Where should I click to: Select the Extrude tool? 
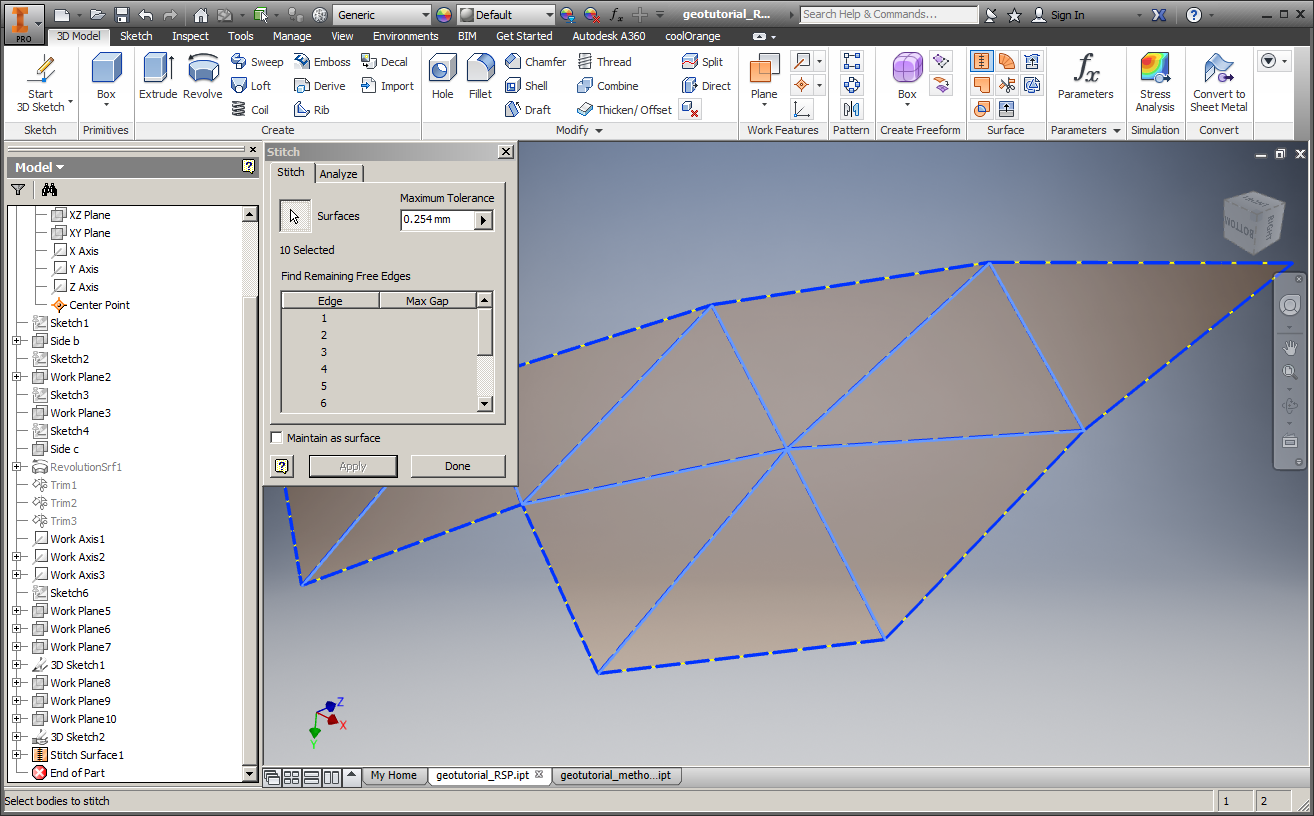[x=158, y=77]
